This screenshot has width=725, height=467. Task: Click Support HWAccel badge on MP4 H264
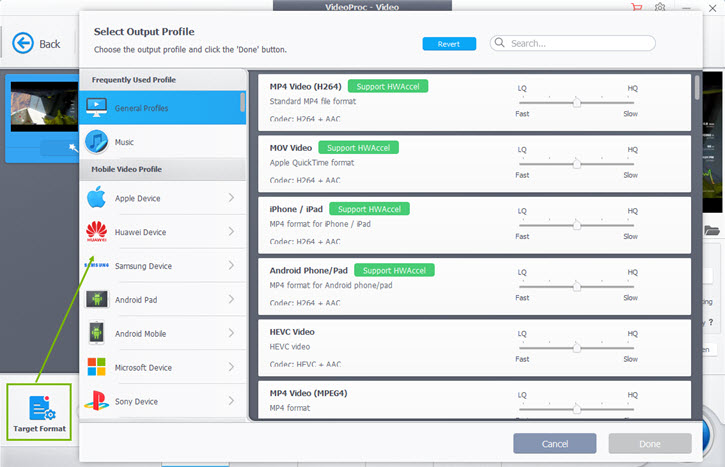pyautogui.click(x=388, y=86)
